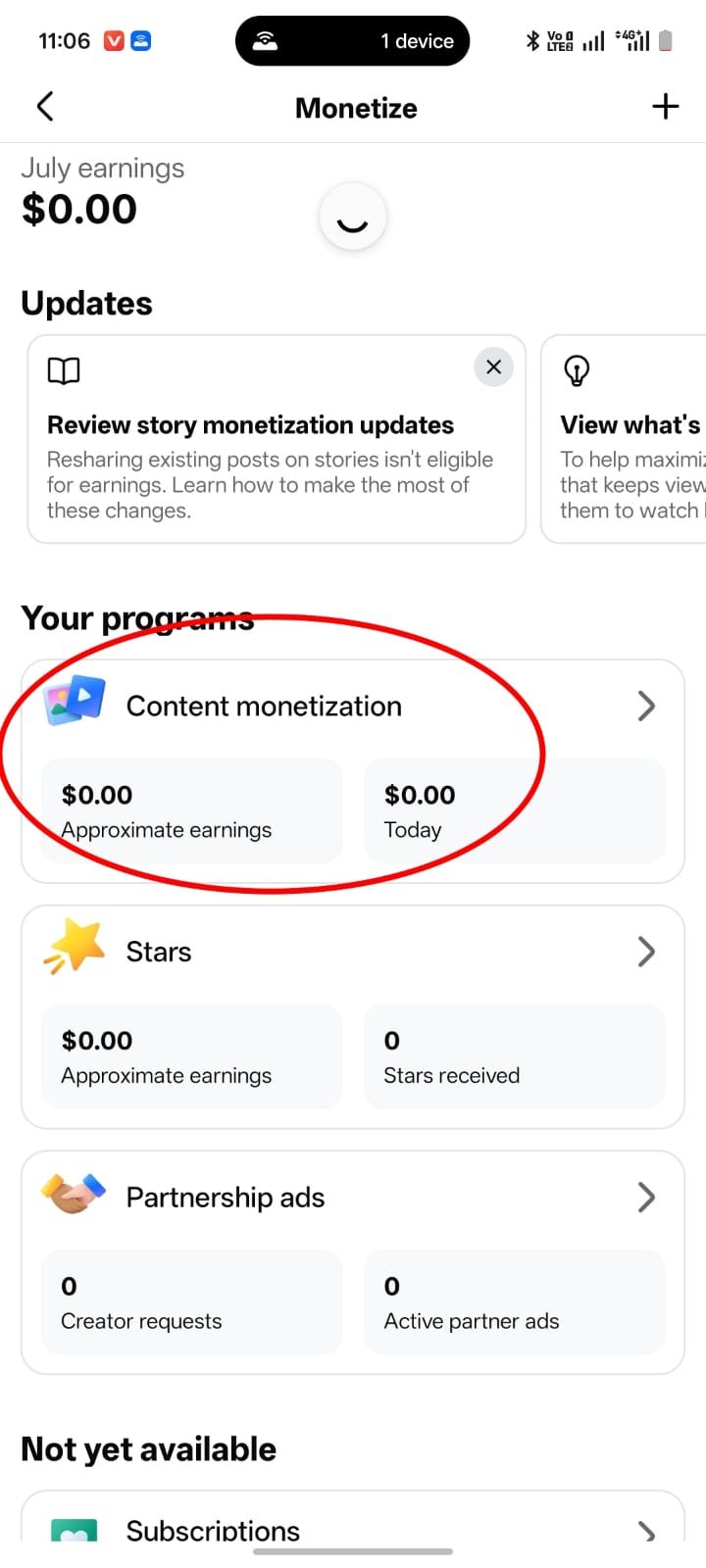This screenshot has width=706, height=1568.
Task: Dismiss the story monetization update card
Action: pyautogui.click(x=493, y=367)
